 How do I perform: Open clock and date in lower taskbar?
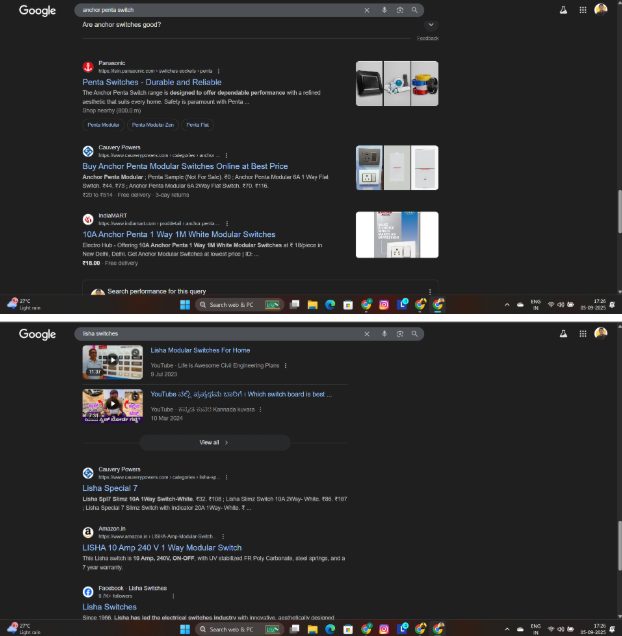click(593, 629)
